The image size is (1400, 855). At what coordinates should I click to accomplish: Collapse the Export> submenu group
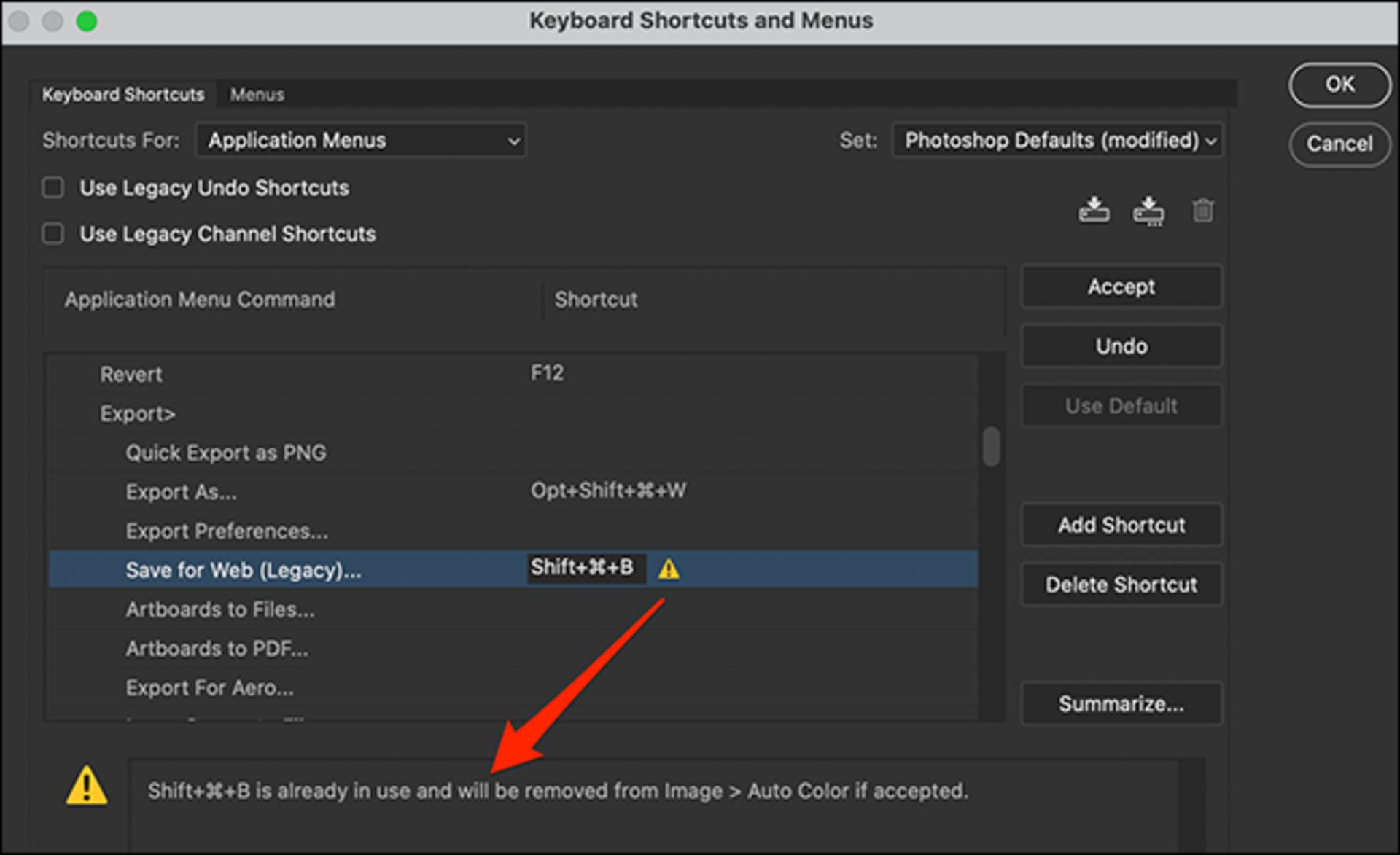138,413
